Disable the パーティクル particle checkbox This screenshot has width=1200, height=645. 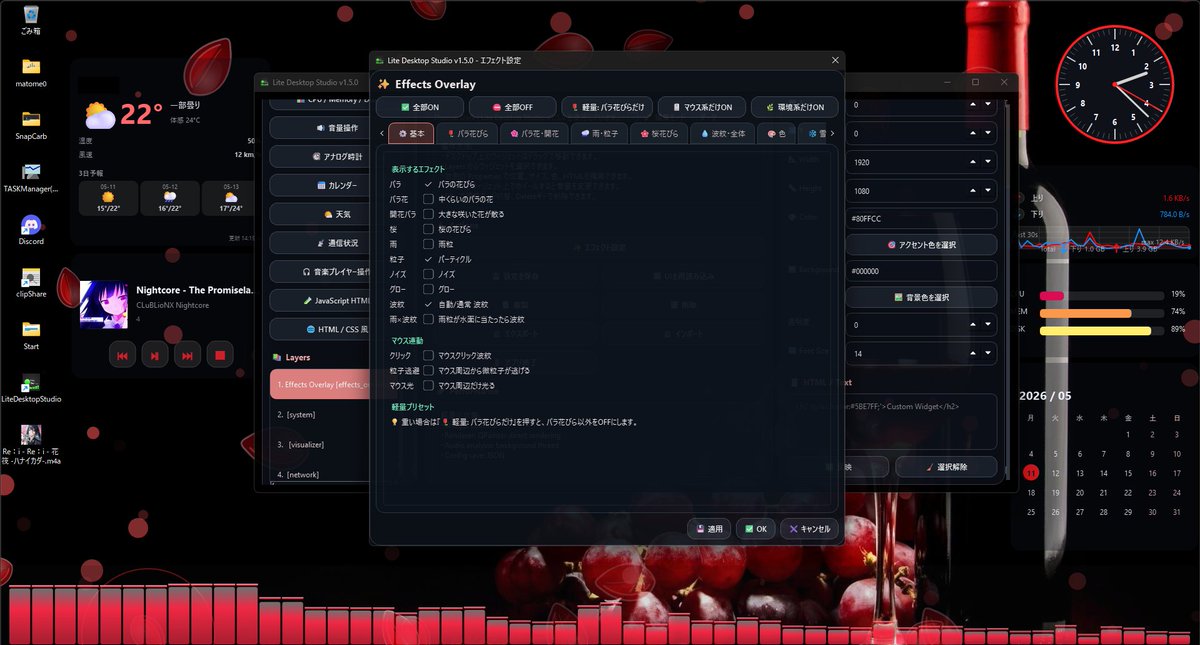click(428, 259)
